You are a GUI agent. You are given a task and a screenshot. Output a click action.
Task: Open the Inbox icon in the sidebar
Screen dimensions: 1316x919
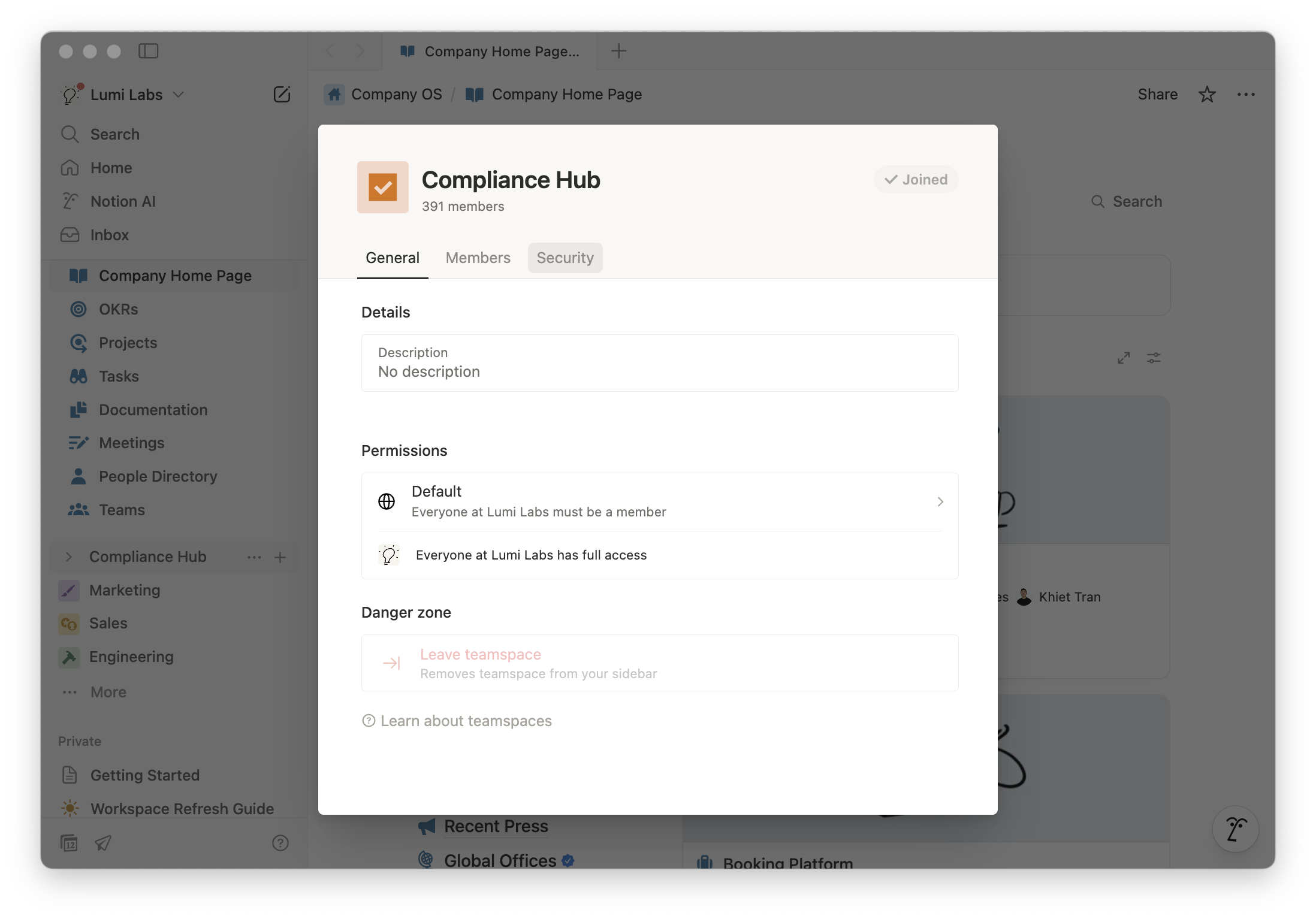70,235
